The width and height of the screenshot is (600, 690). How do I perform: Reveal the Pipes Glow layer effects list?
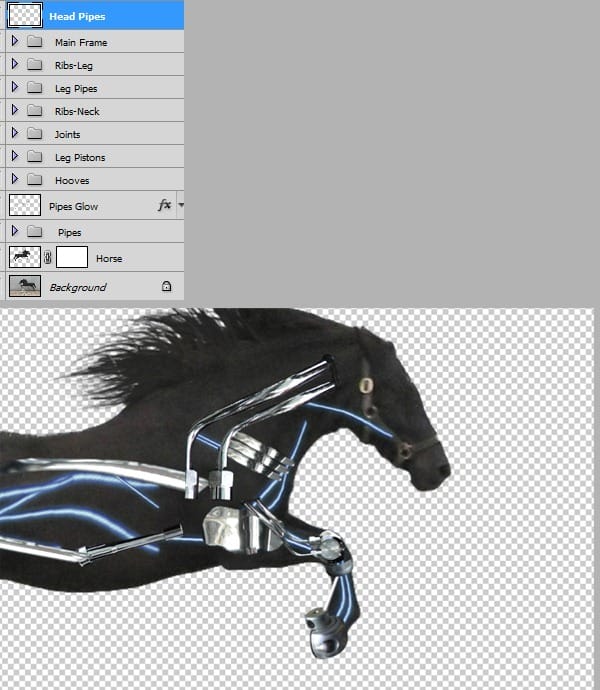(x=181, y=205)
